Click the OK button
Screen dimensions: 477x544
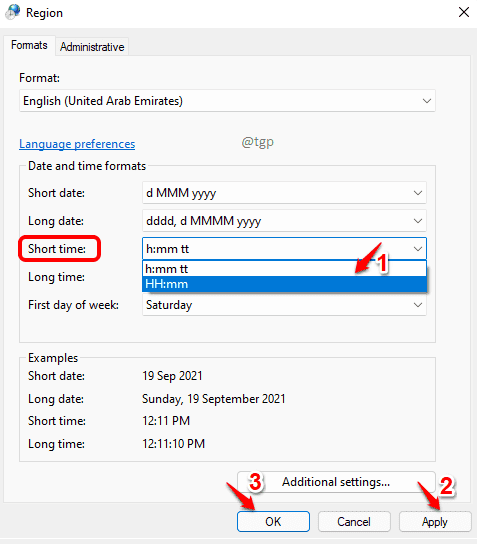click(273, 521)
